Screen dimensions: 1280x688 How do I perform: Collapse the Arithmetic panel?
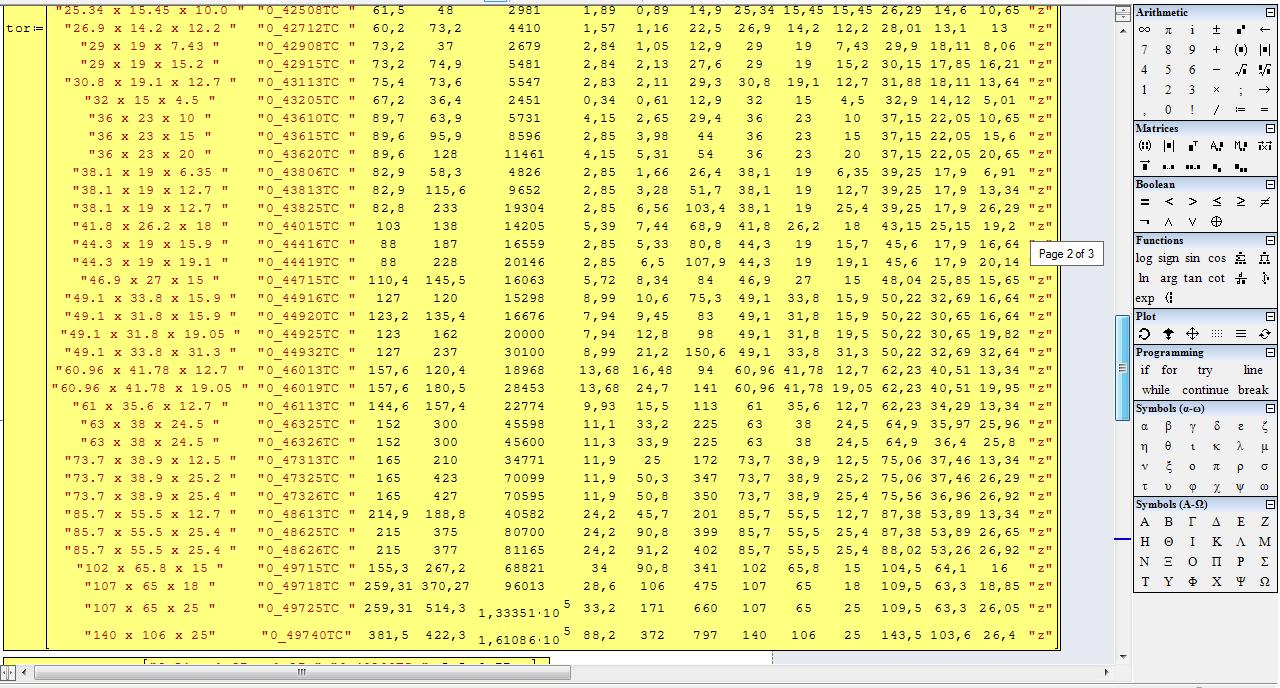coord(1270,13)
